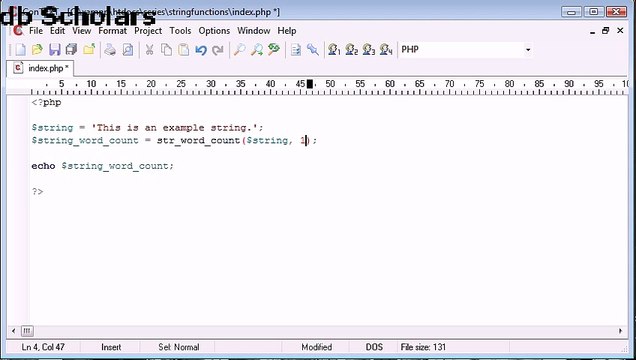Image resolution: width=636 pixels, height=360 pixels.
Task: Open Find with magnifier icon
Action: (239, 50)
